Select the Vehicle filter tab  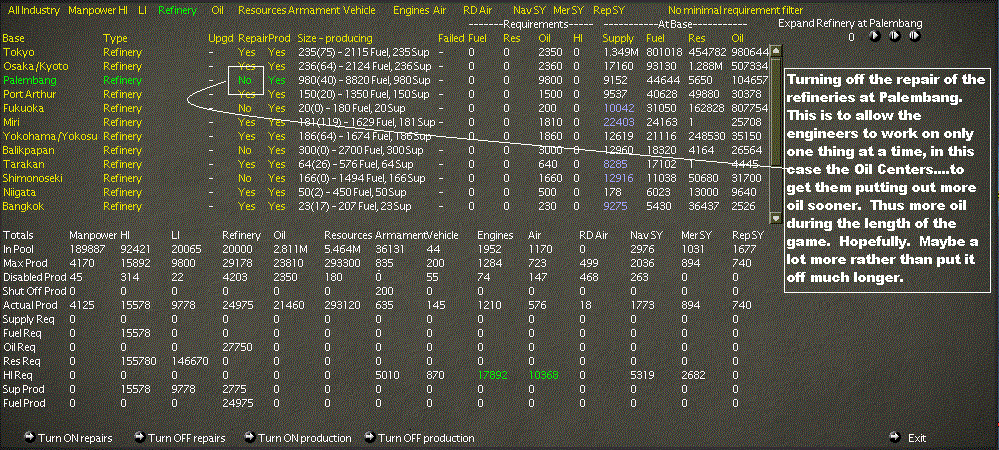359,10
